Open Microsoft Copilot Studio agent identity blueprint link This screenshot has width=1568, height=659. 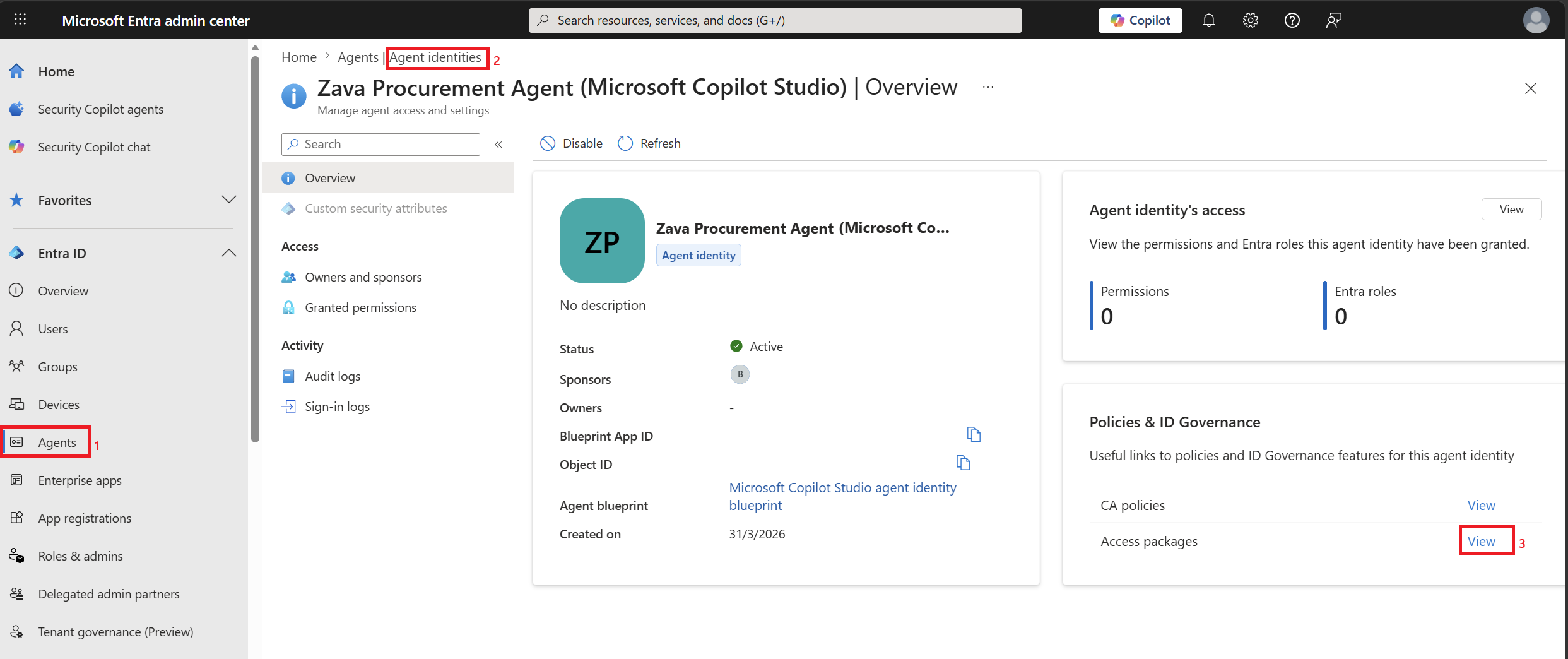tap(842, 496)
